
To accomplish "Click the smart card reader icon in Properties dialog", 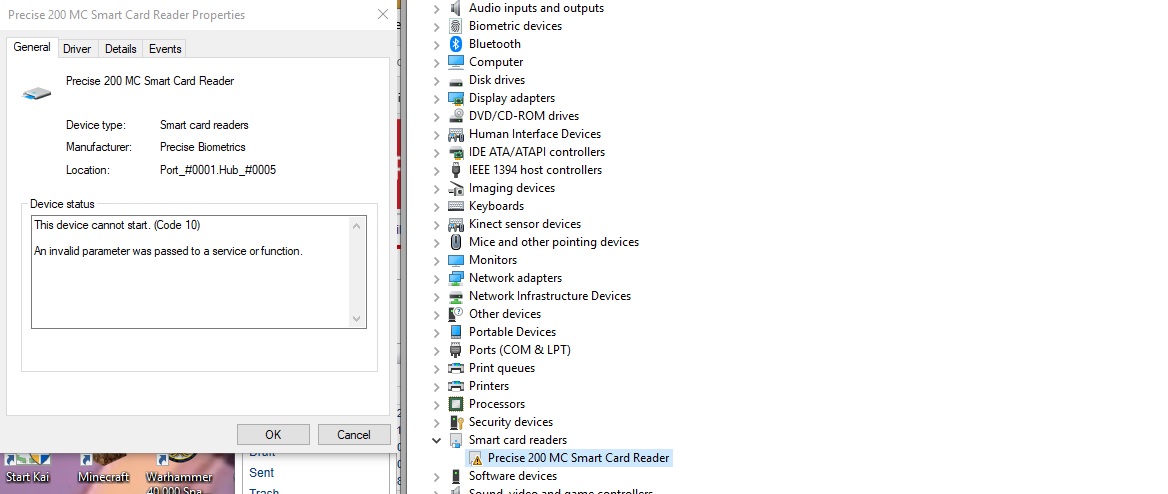I will 36,93.
